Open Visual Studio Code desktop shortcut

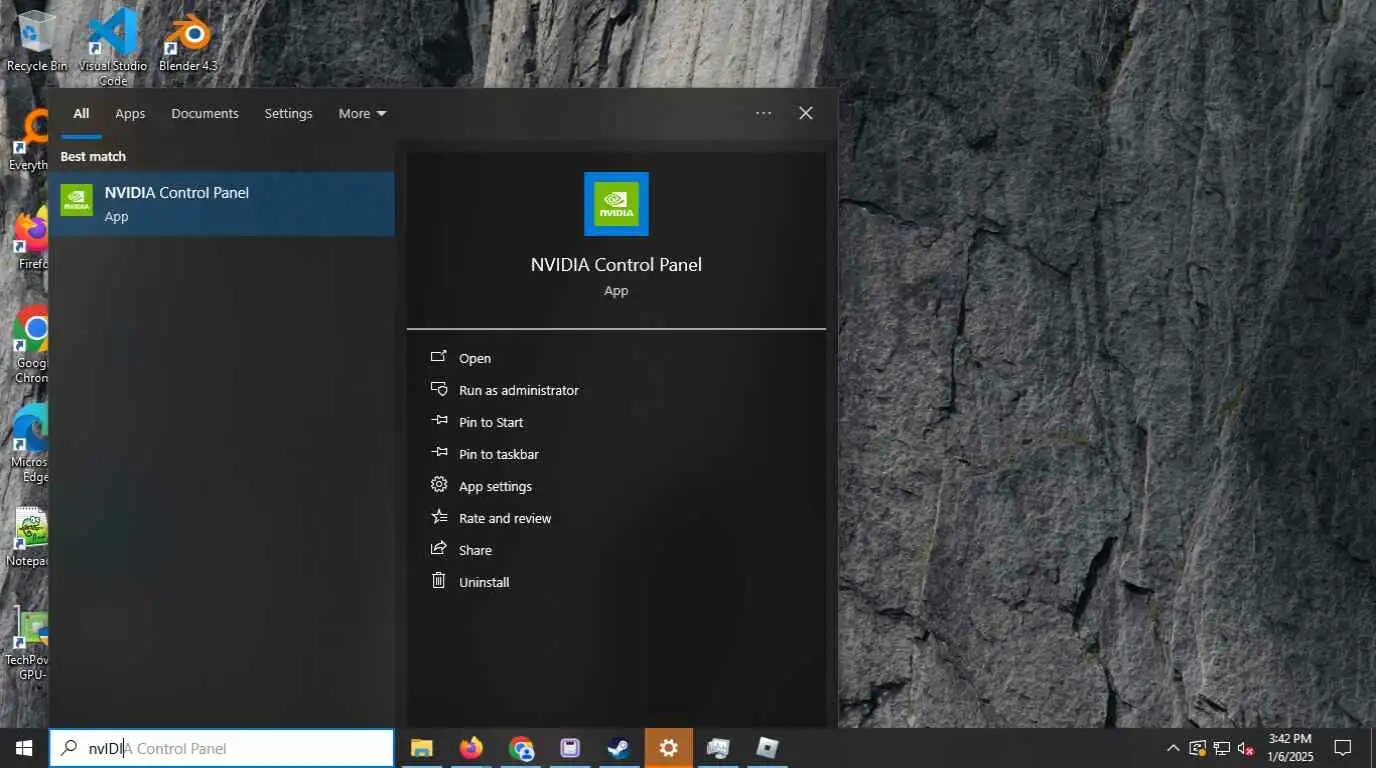point(113,48)
